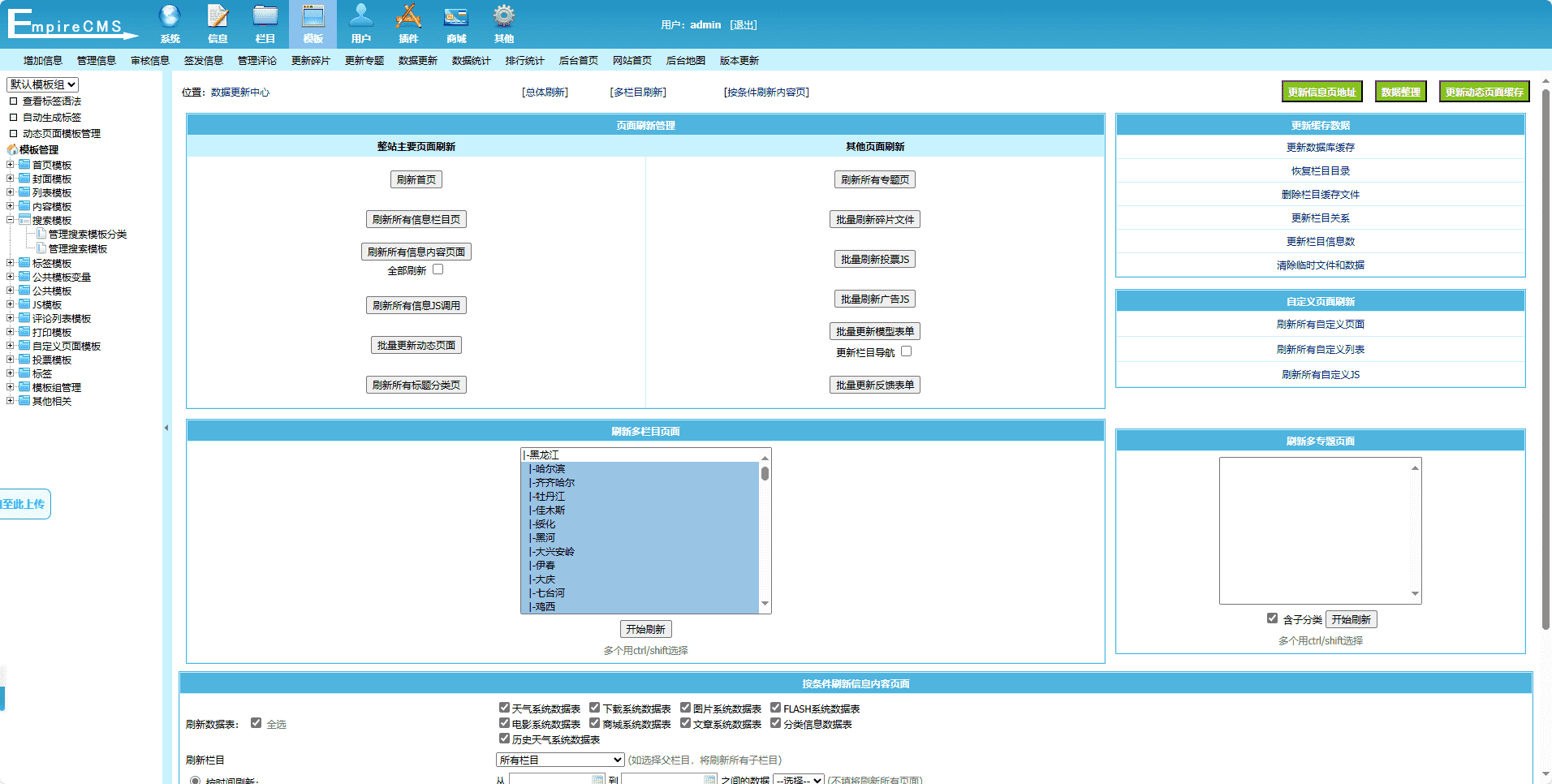Click the 更新碎片 menu item
Viewport: 1552px width, 784px height.
point(310,61)
